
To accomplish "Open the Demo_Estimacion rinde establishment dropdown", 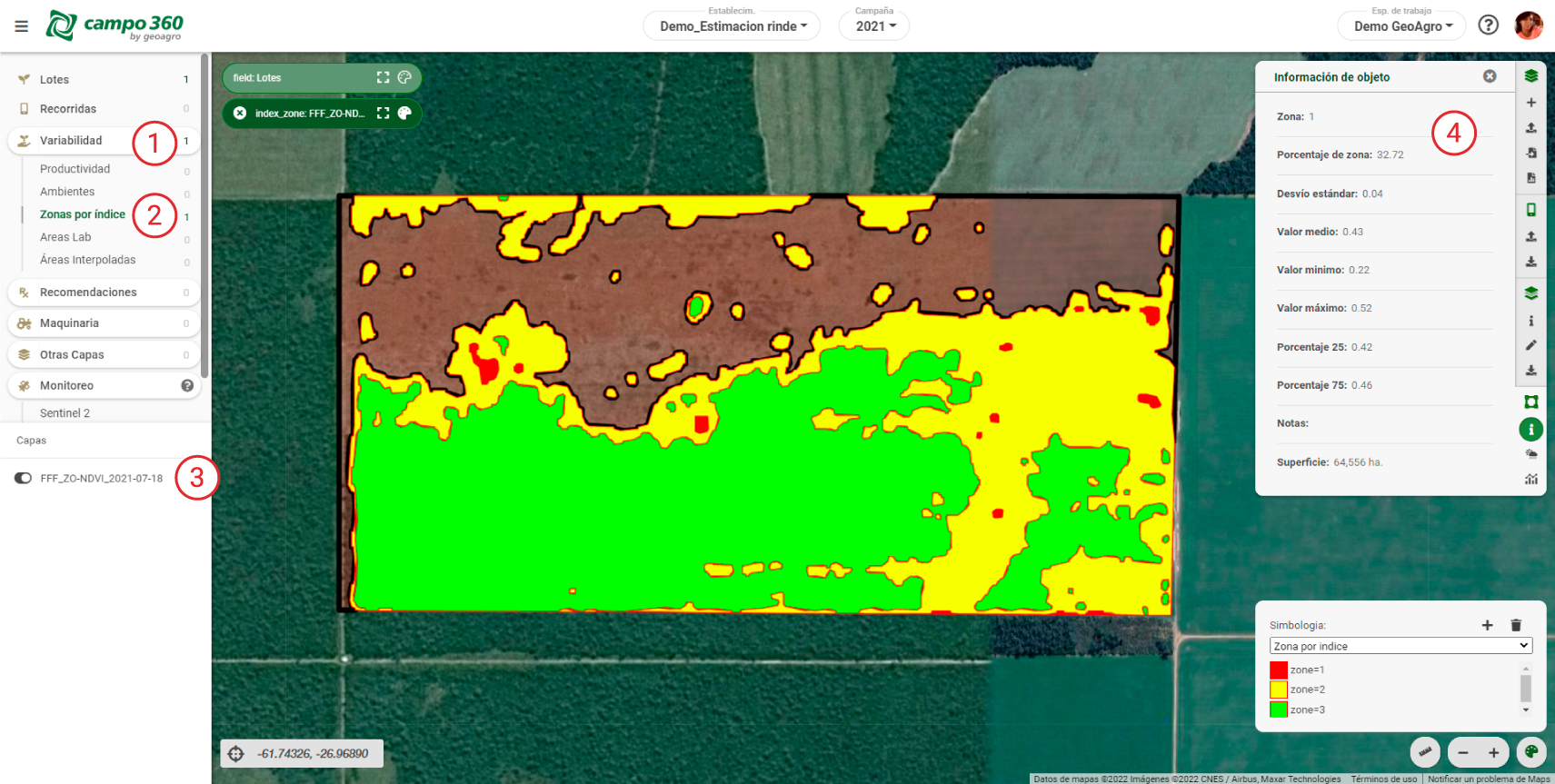I will (732, 26).
